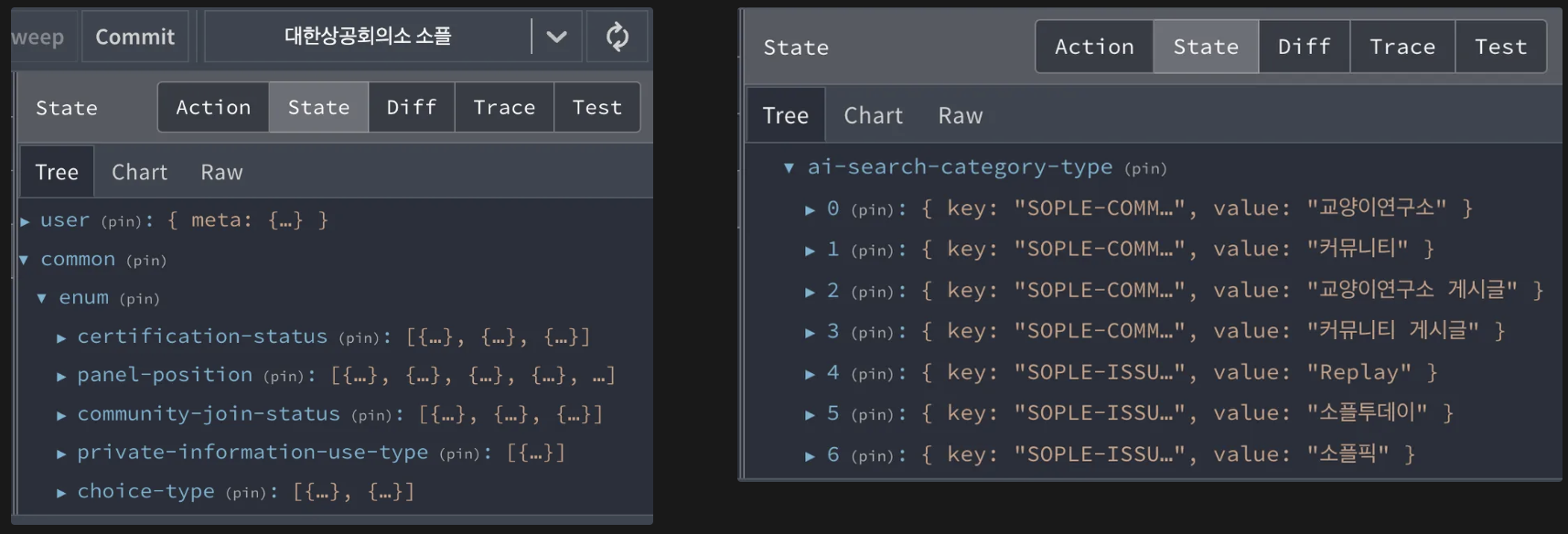The height and width of the screenshot is (534, 1568).
Task: Expand item 0 with value 교양이연구소
Action: click(x=810, y=209)
